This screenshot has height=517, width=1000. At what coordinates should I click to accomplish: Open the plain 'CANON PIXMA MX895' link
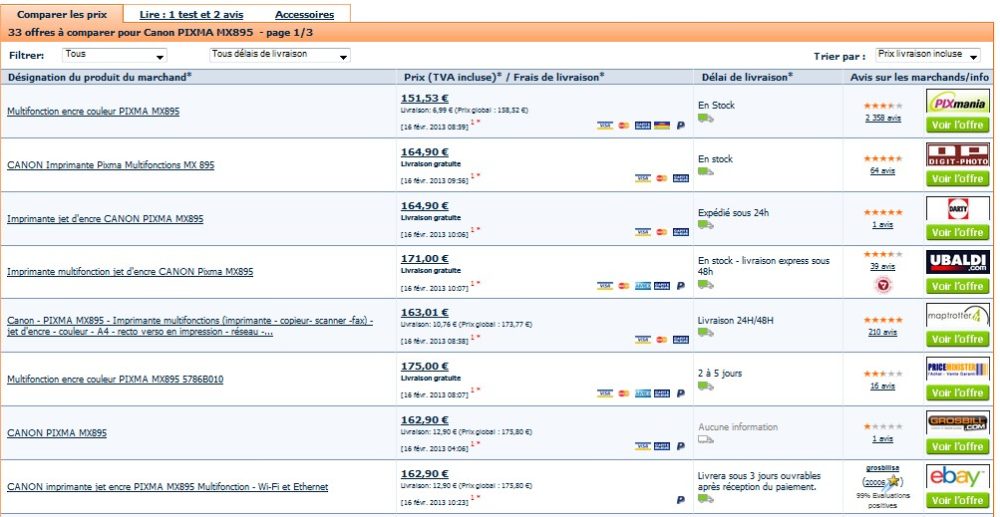point(57,433)
